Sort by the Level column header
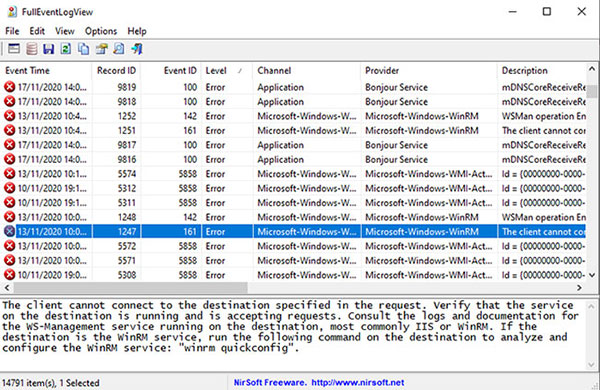 (227, 70)
